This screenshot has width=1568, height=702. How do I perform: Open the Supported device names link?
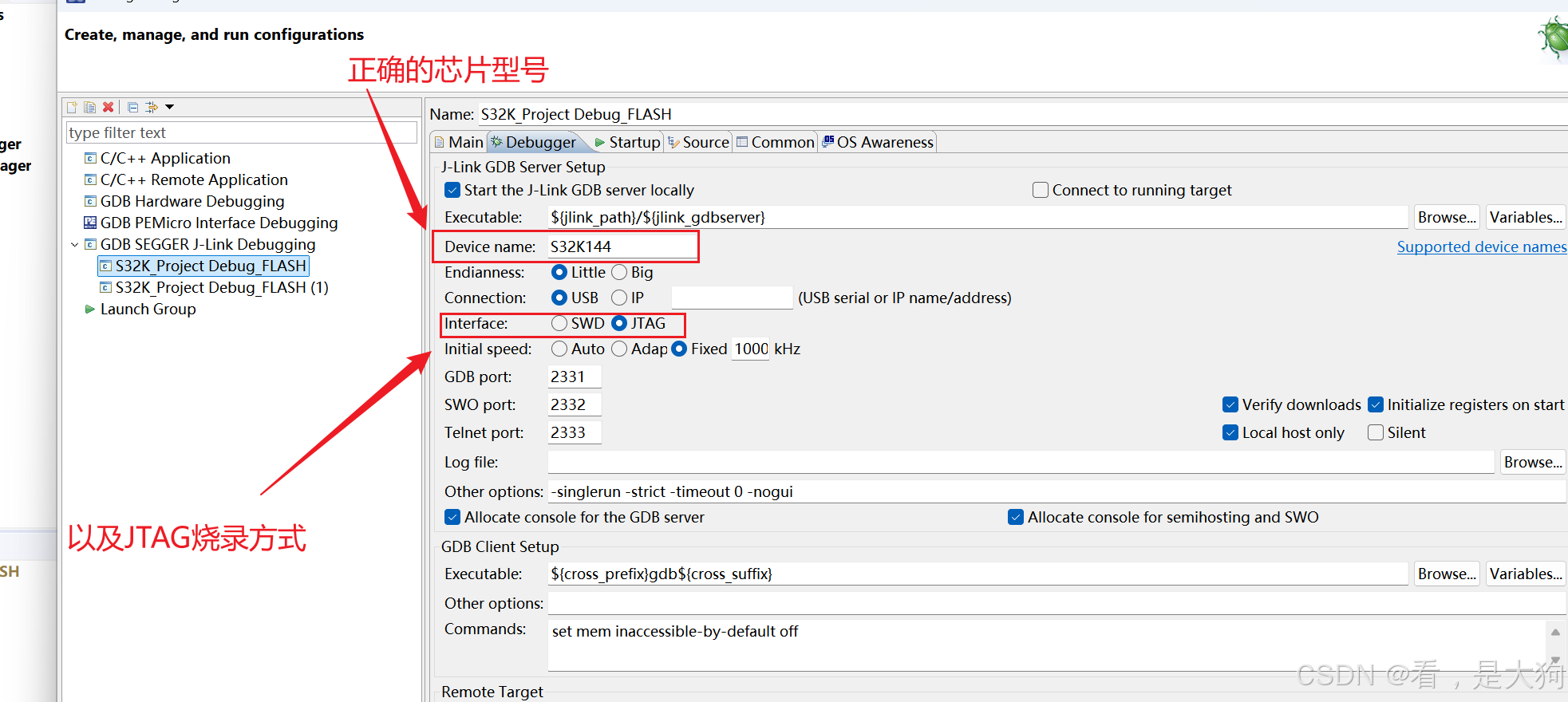(1482, 246)
